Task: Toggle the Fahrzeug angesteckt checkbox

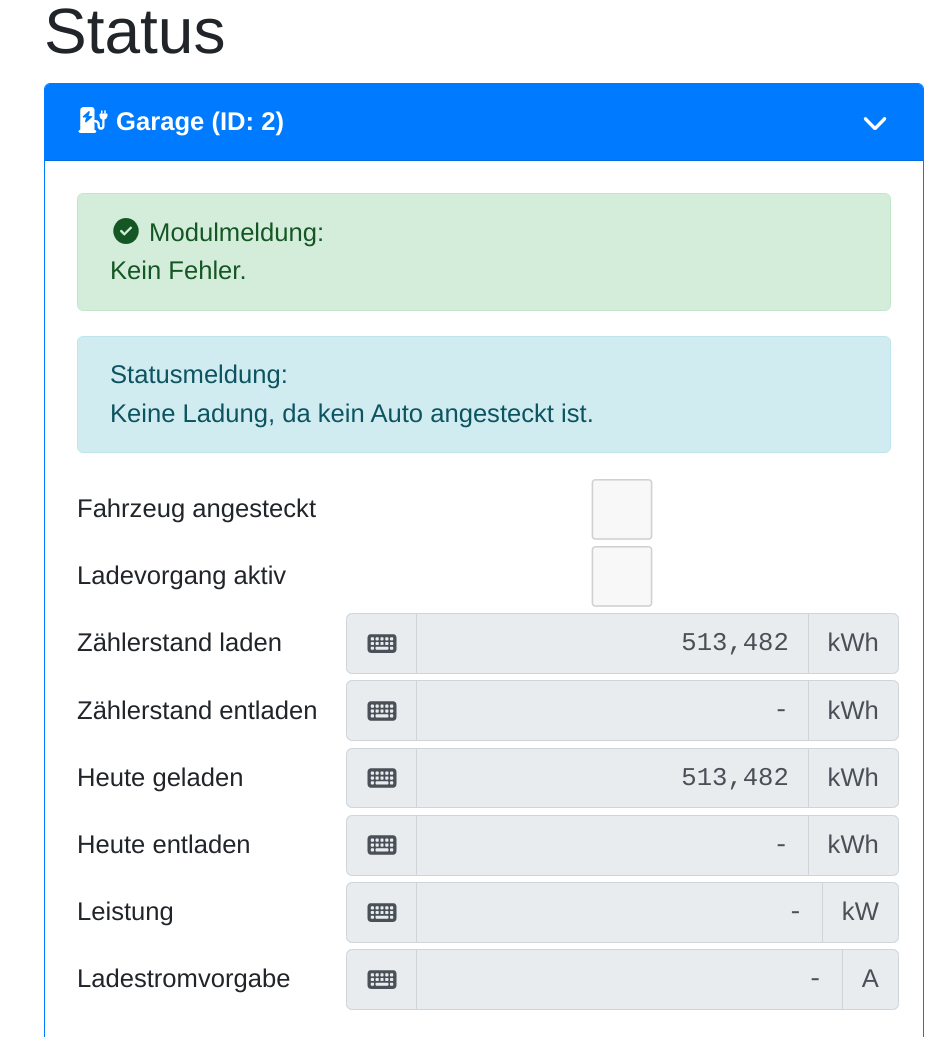Action: [x=621, y=509]
